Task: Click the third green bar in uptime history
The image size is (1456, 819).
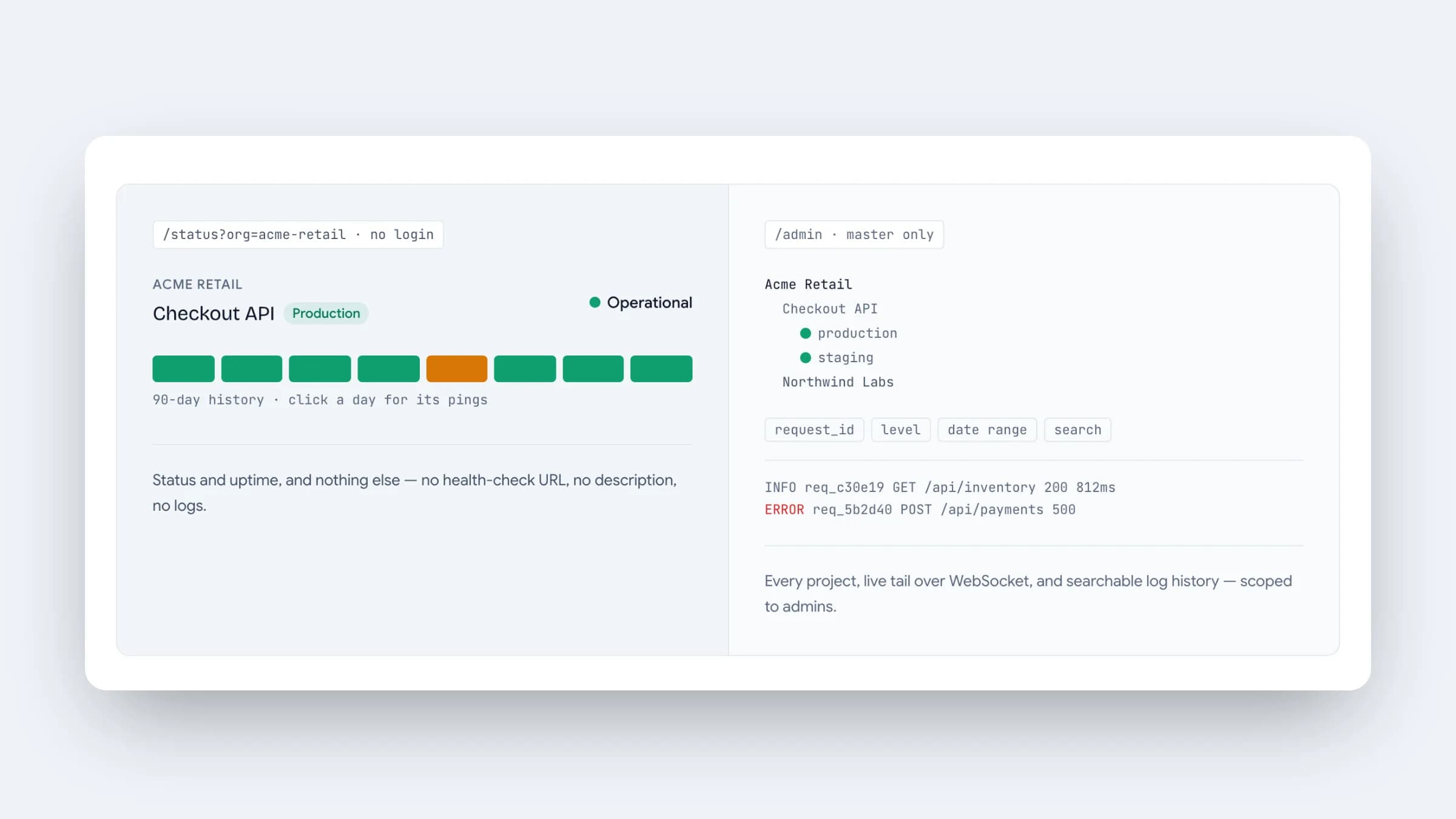Action: [320, 369]
